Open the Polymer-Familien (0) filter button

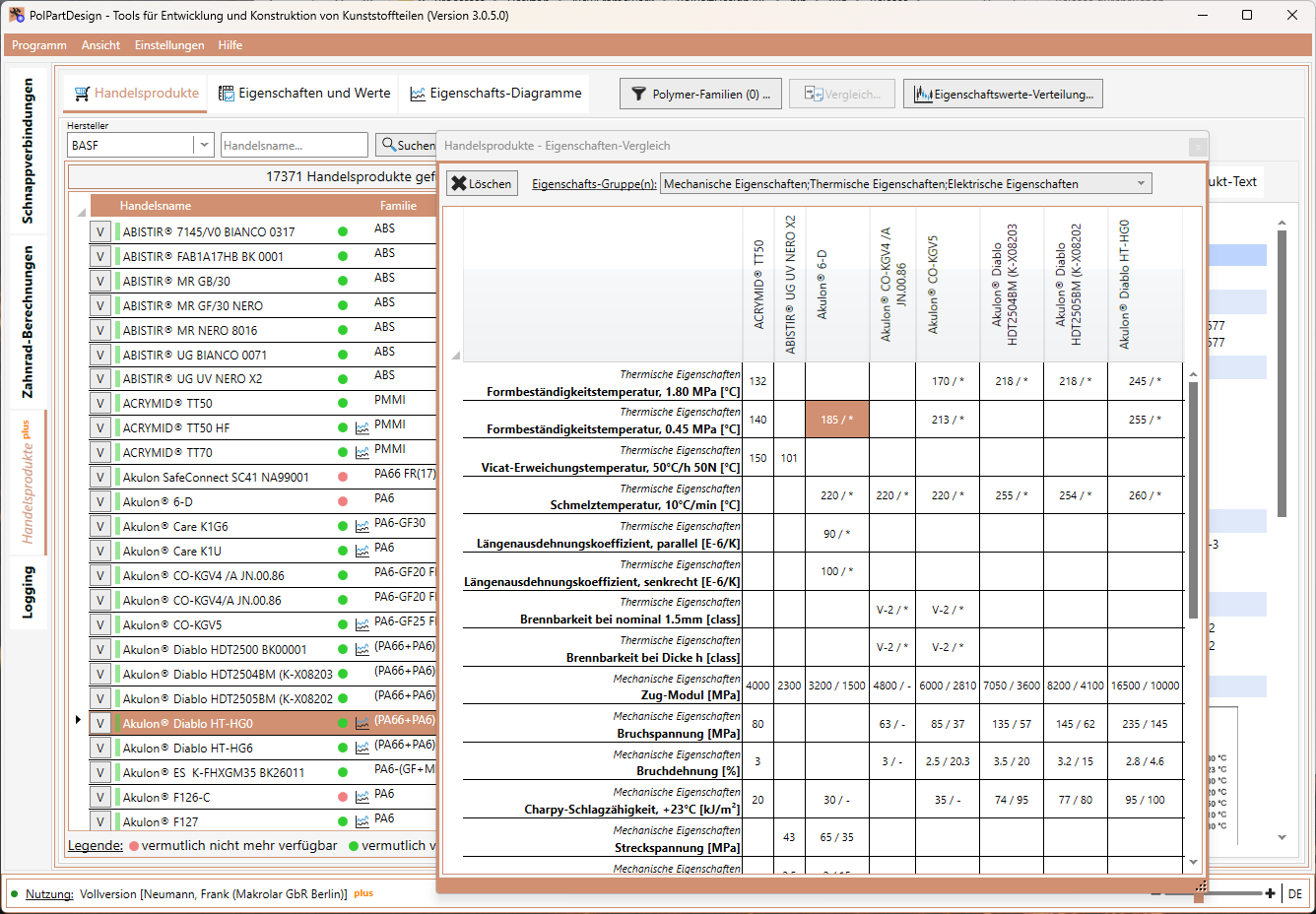click(x=700, y=95)
